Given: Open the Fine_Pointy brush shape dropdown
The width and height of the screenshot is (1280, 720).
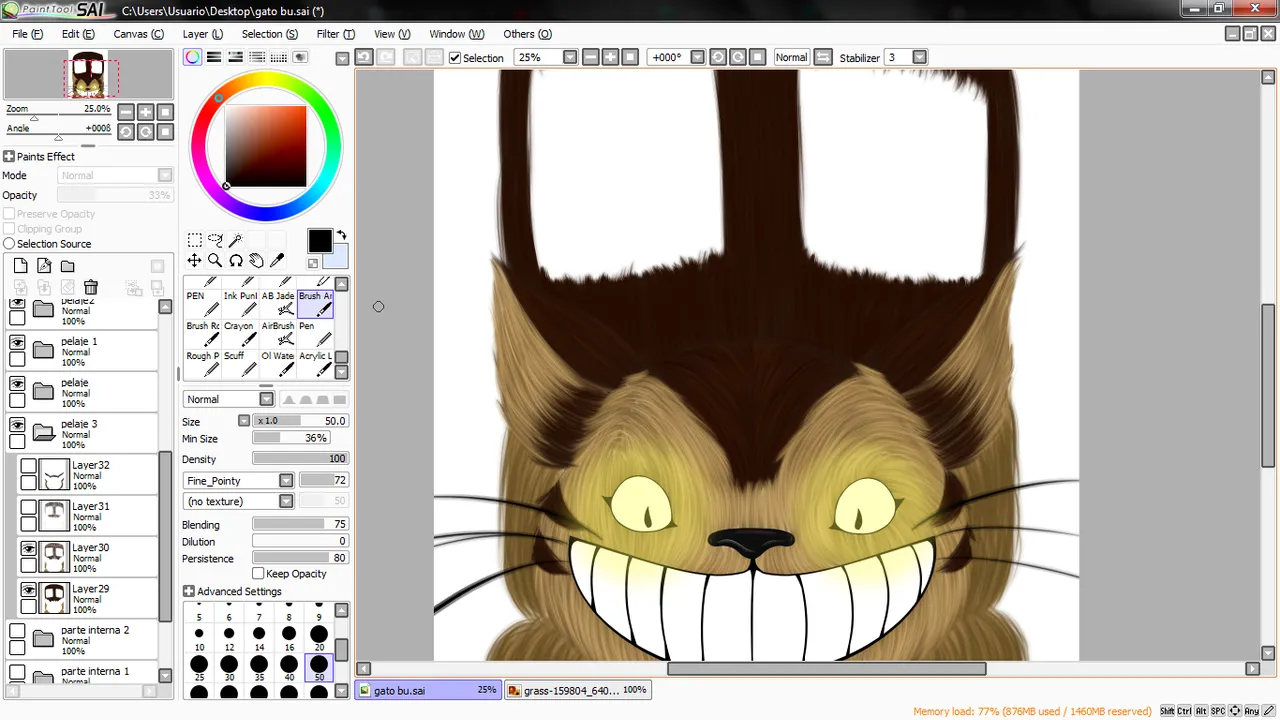Looking at the screenshot, I should coord(286,481).
